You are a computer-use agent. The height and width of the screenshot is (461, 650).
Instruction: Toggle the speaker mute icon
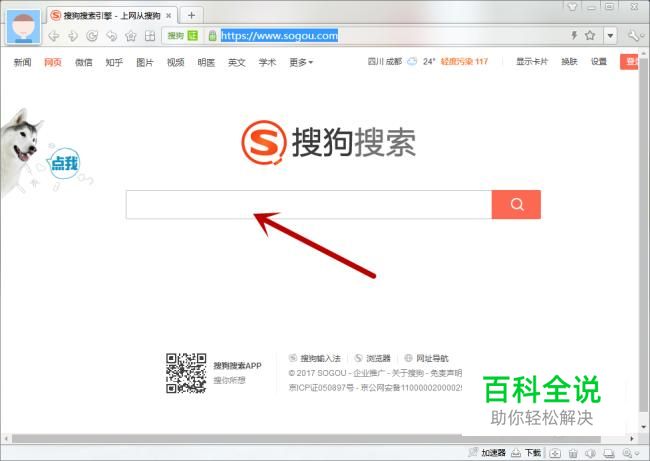(x=590, y=453)
